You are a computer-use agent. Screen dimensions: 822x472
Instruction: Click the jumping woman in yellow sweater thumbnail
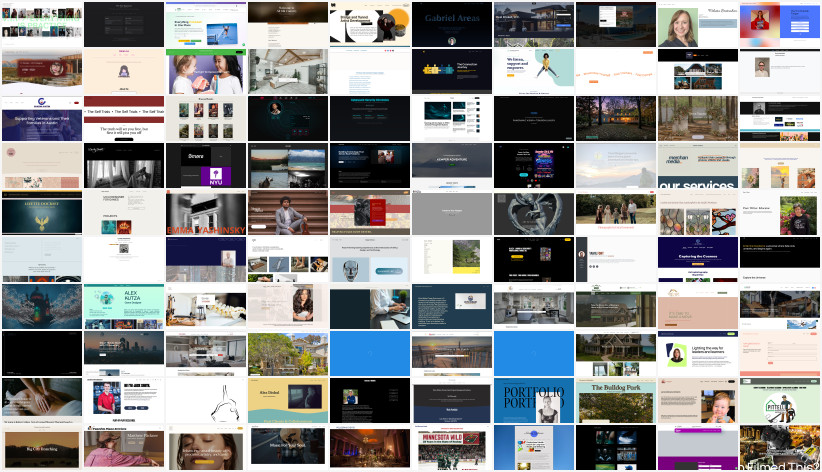pyautogui.click(x=534, y=71)
